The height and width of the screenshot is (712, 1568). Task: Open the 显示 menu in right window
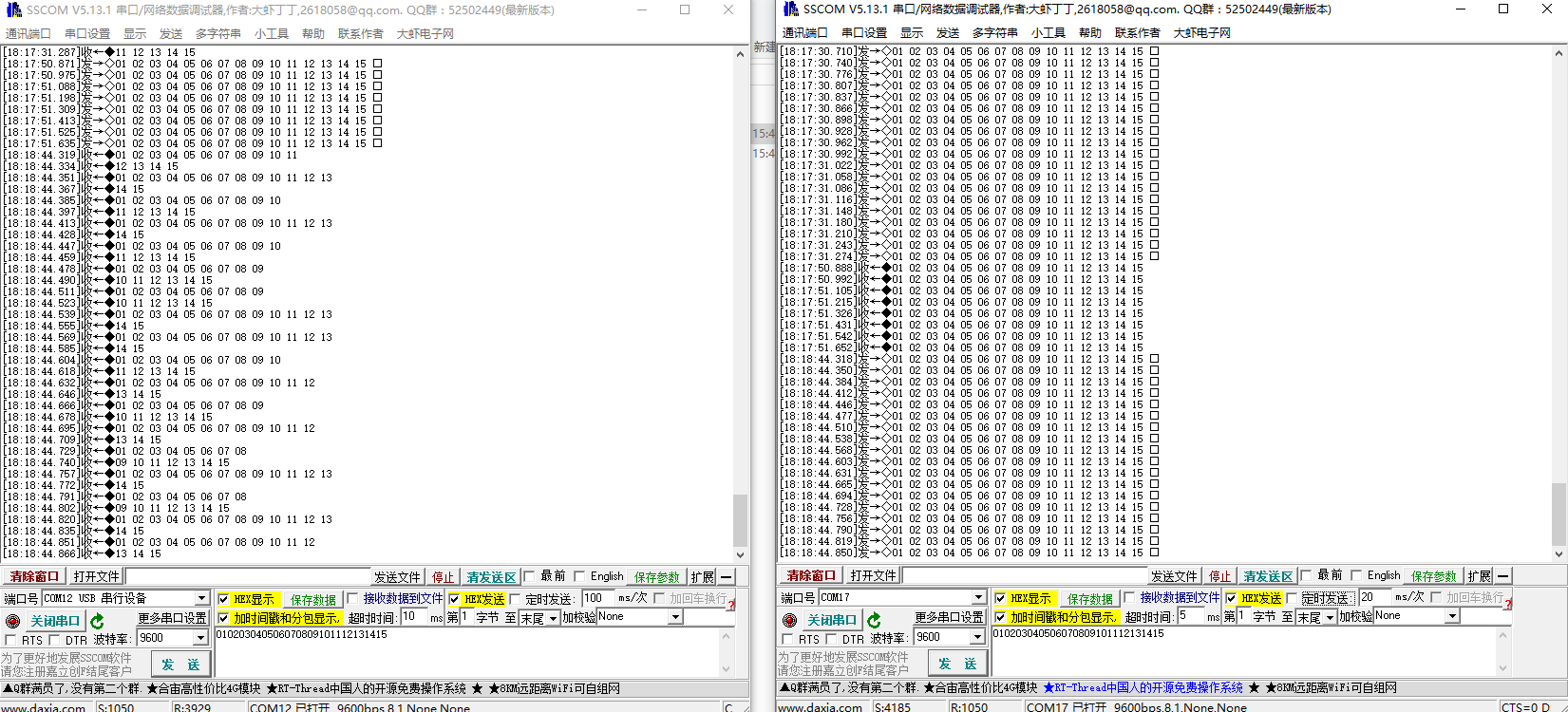tap(912, 33)
